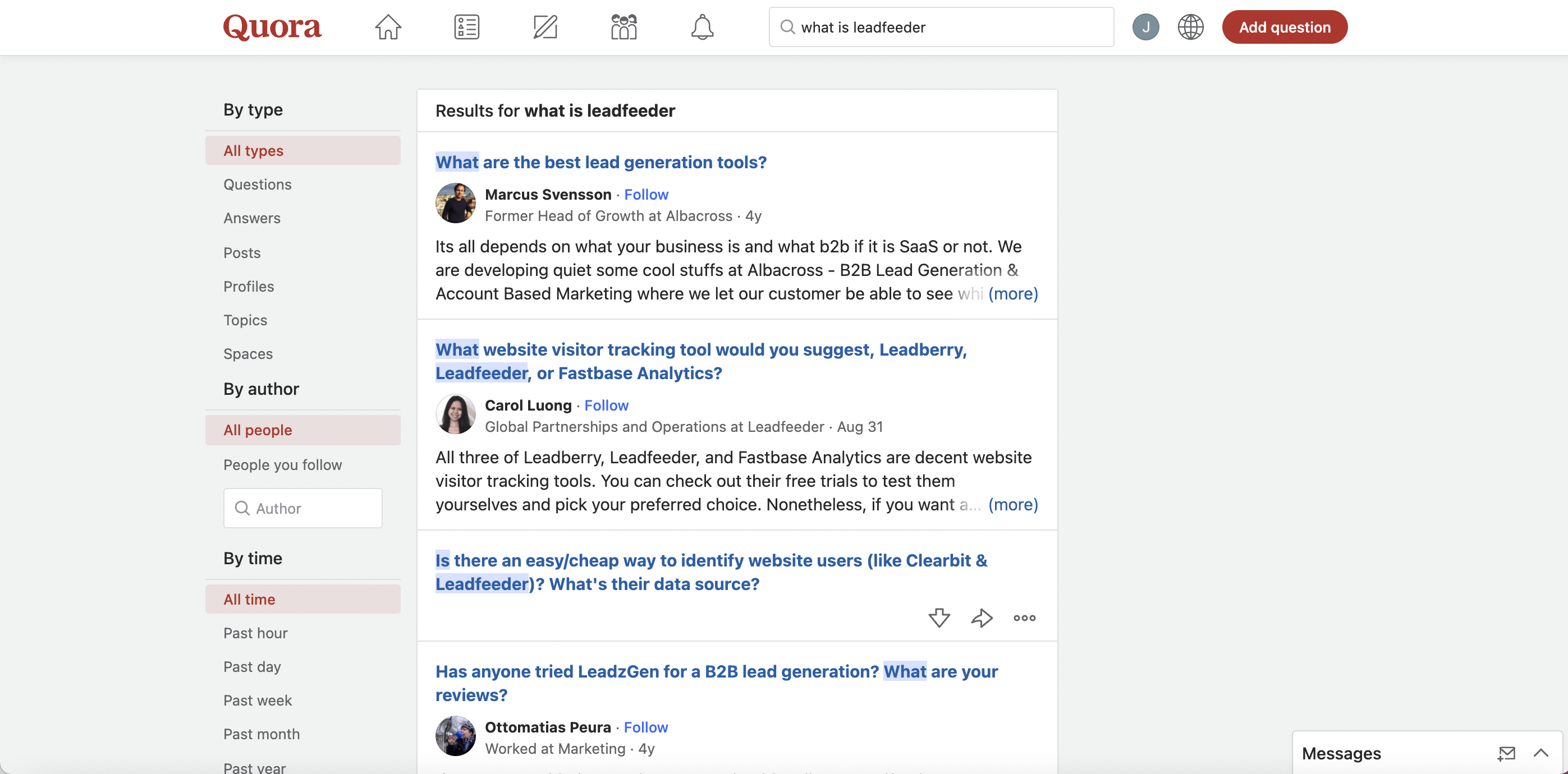Open the Leadberry, Leadfeeder, Fastbase question

coord(700,361)
